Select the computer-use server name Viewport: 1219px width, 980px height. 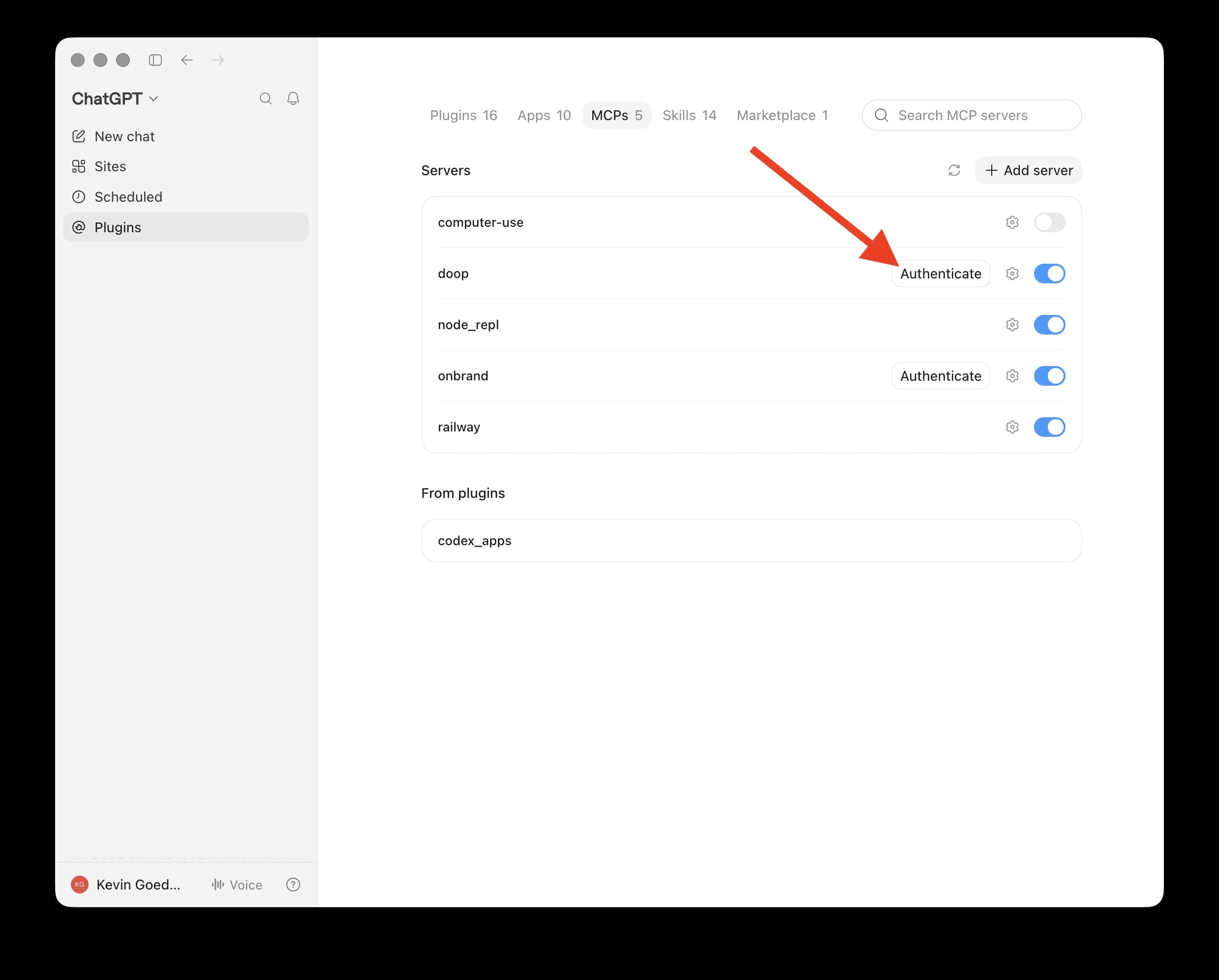pyautogui.click(x=481, y=222)
